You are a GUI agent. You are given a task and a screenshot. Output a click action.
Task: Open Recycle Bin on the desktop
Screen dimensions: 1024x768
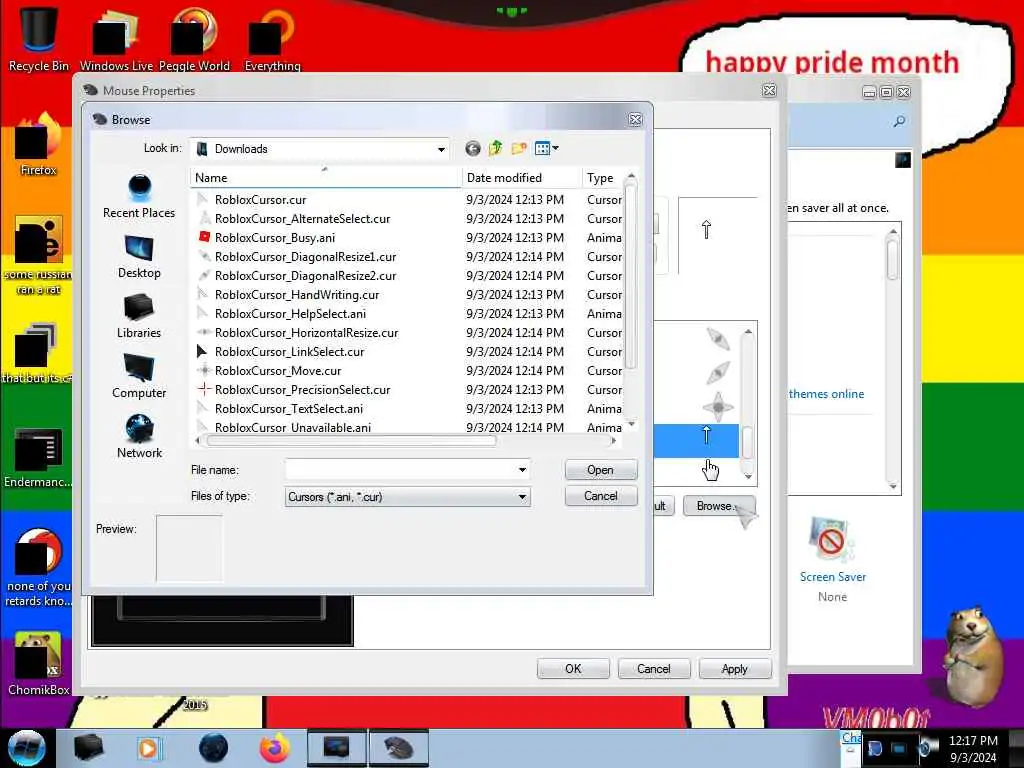pos(39,38)
